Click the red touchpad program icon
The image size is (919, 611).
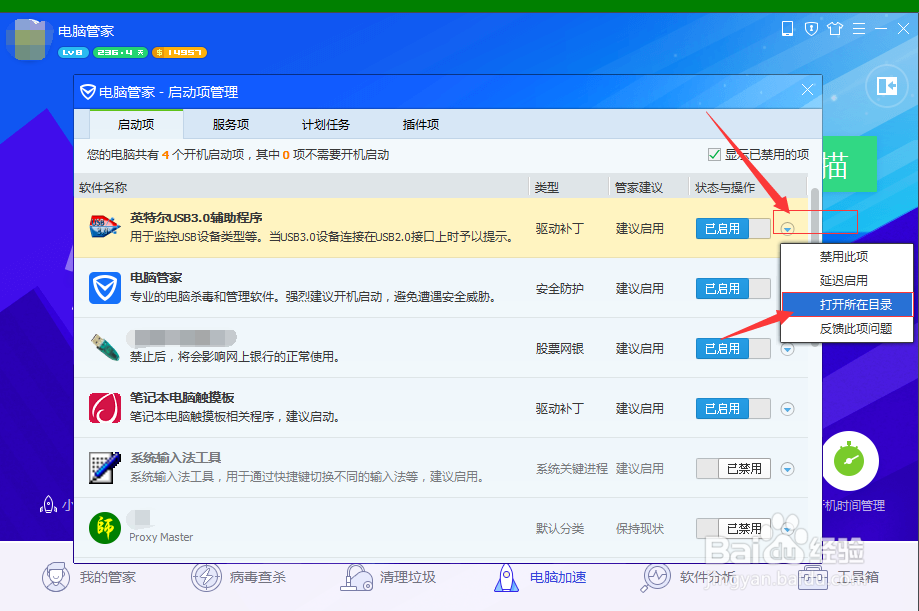pos(105,408)
